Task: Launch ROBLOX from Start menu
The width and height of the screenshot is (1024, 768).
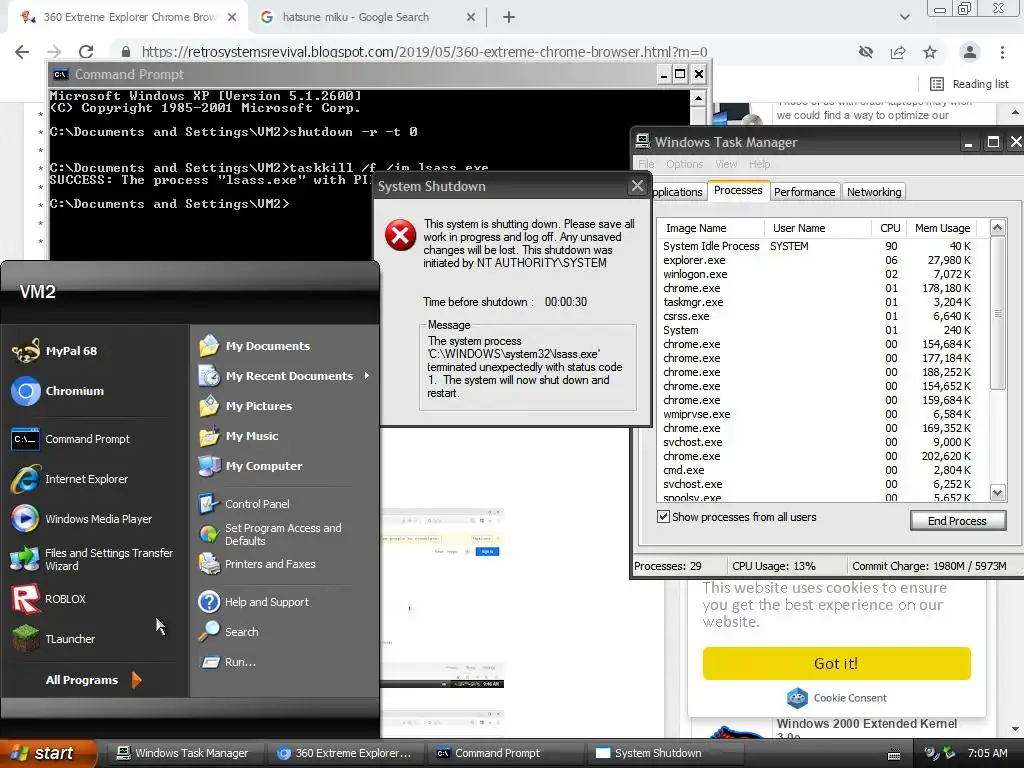Action: (x=49, y=600)
